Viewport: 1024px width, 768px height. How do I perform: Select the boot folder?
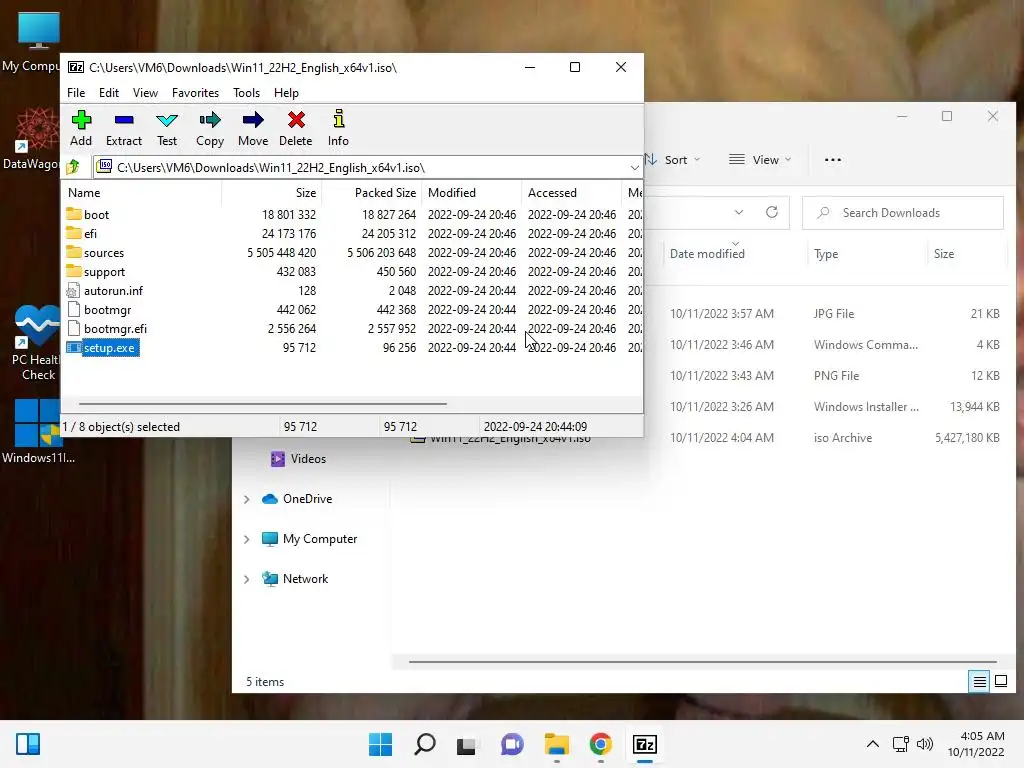pos(96,214)
